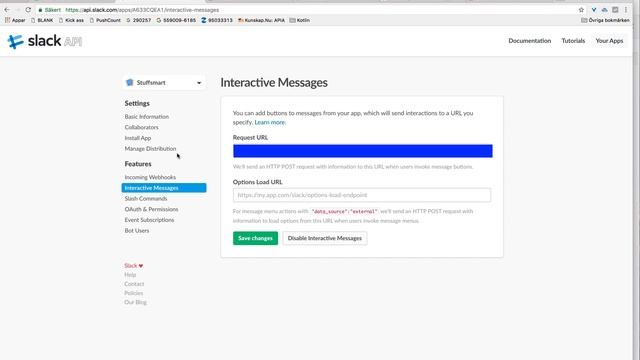Open the PushCount bookmark

105,20
